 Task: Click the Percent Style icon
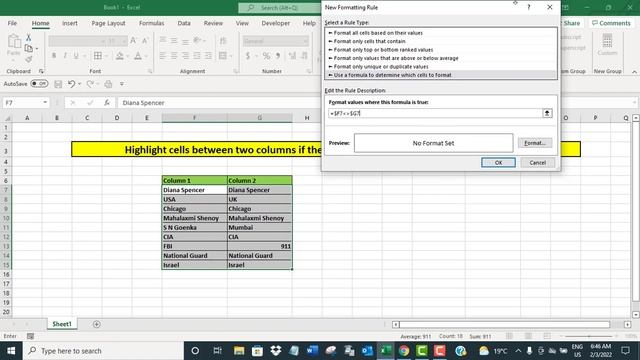[x=266, y=56]
